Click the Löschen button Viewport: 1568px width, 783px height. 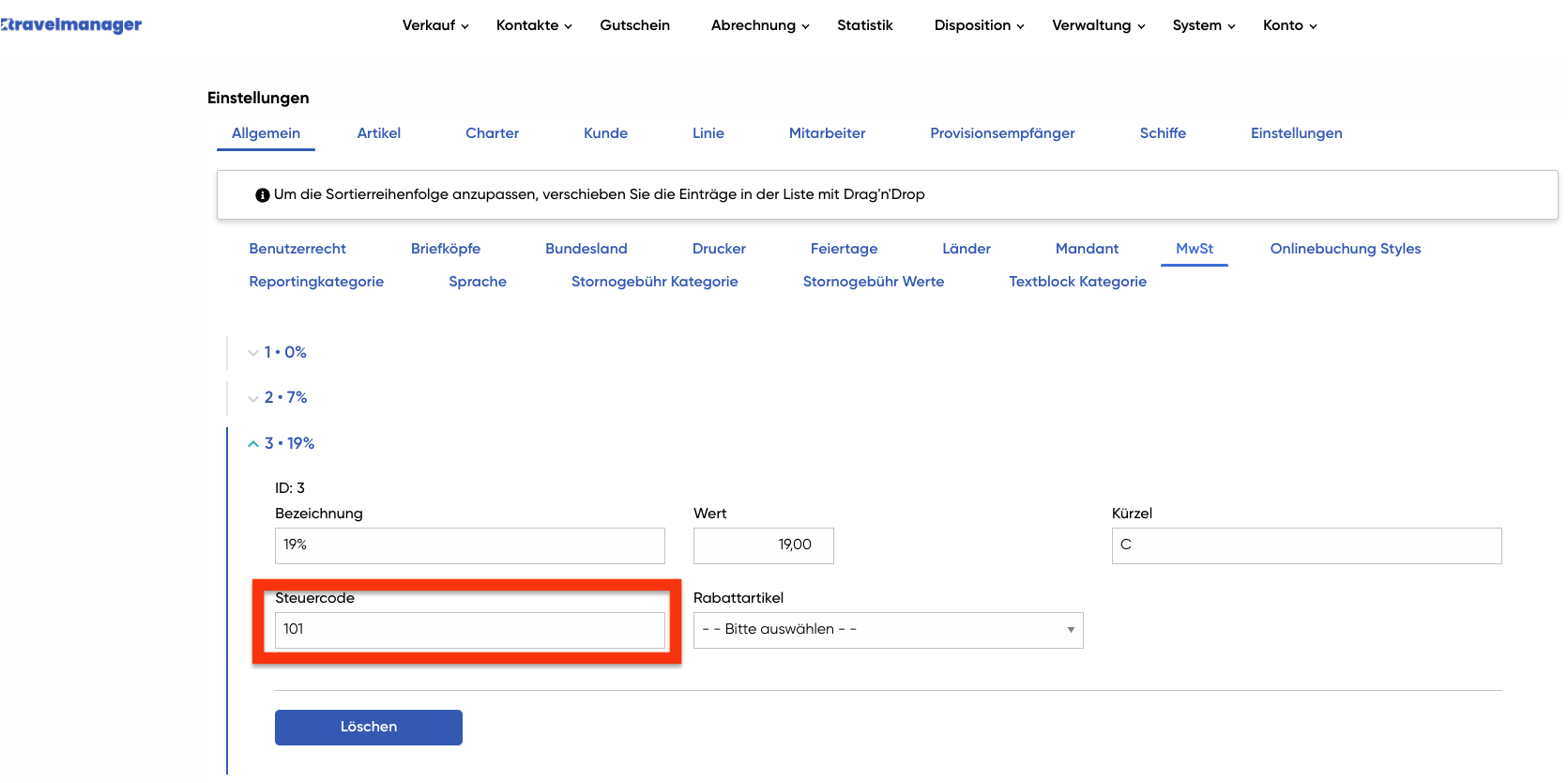click(x=369, y=728)
